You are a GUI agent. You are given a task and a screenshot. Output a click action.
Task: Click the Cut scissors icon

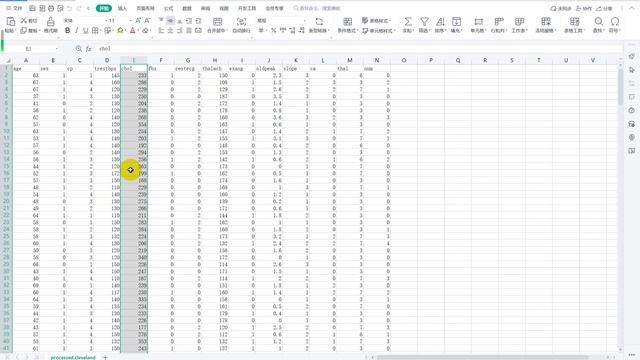(24, 20)
